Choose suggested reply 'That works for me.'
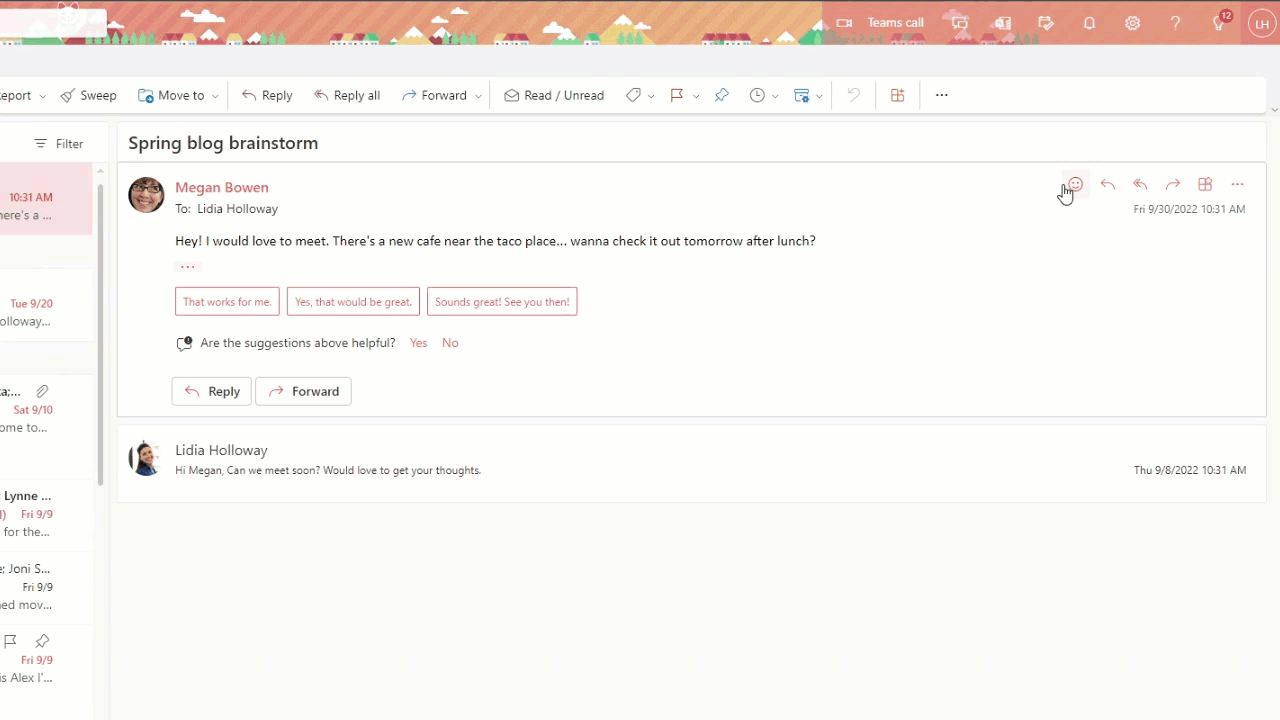The width and height of the screenshot is (1280, 720). pos(227,302)
